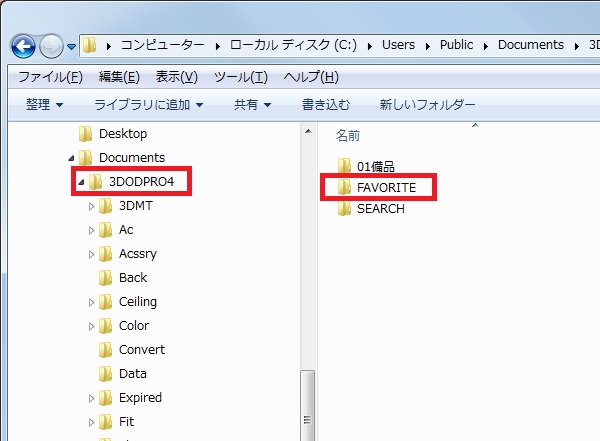Select the SEARCH folder icon
The width and height of the screenshot is (600, 441).
tap(344, 209)
